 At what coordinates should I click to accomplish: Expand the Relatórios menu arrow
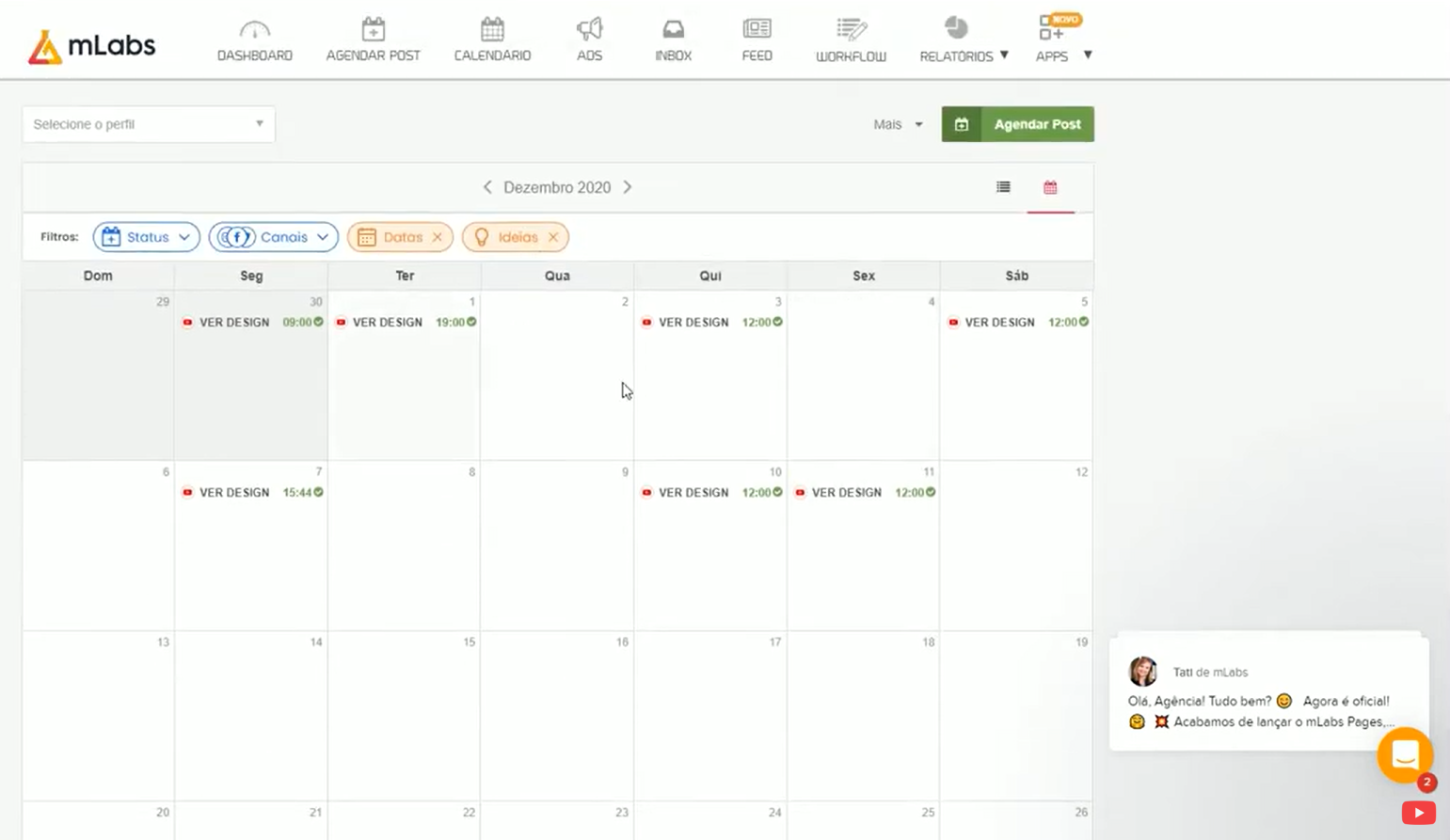coord(1004,55)
